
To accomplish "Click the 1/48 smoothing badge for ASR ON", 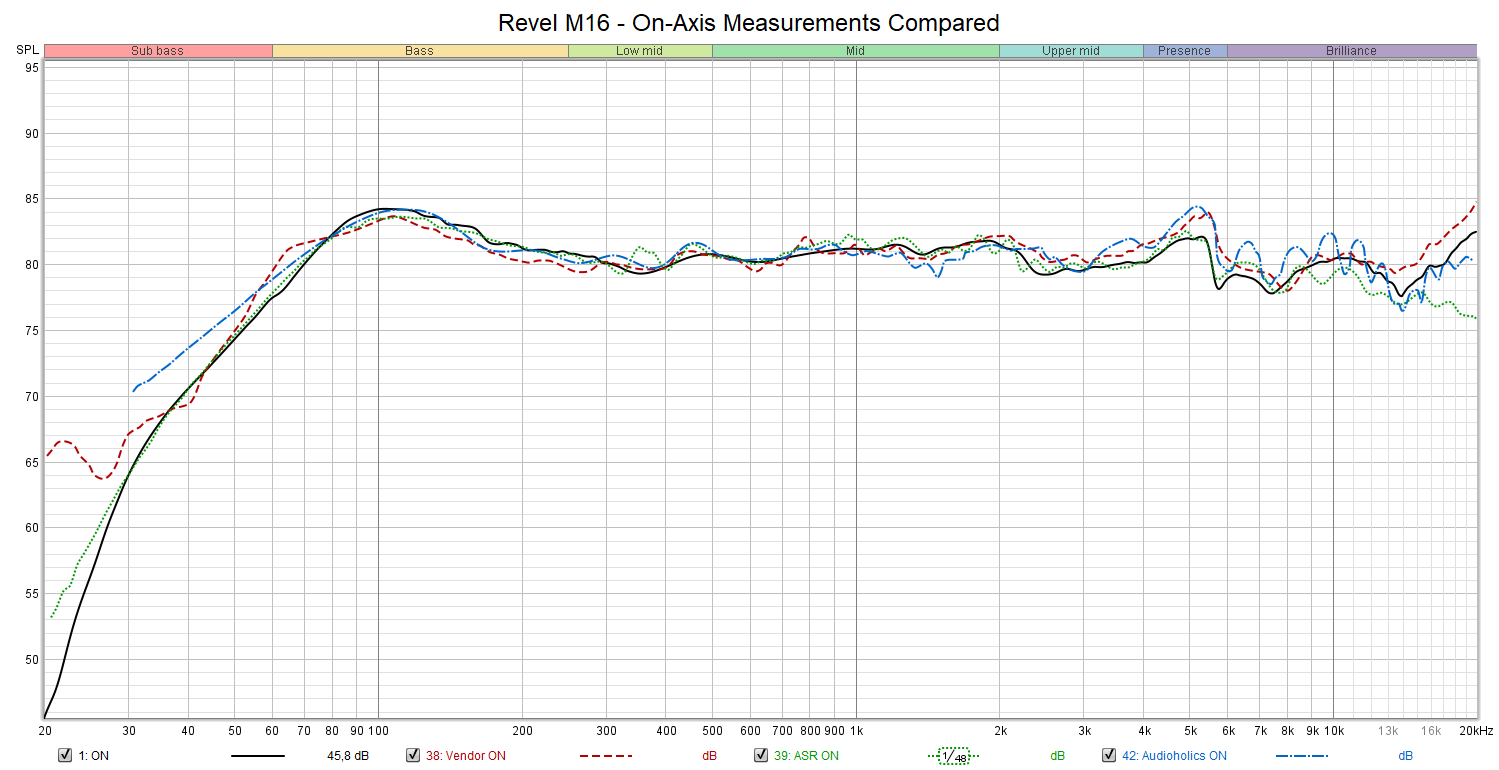I will pos(954,756).
